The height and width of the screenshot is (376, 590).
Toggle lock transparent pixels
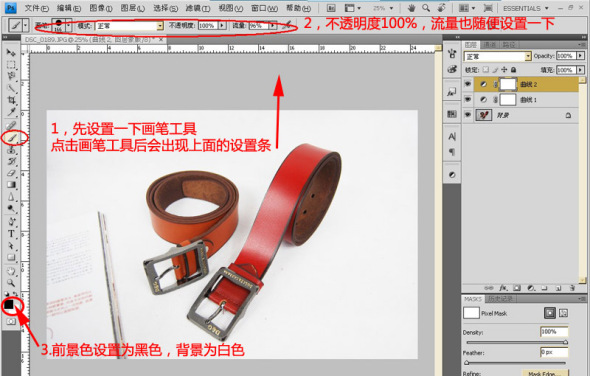click(x=486, y=70)
